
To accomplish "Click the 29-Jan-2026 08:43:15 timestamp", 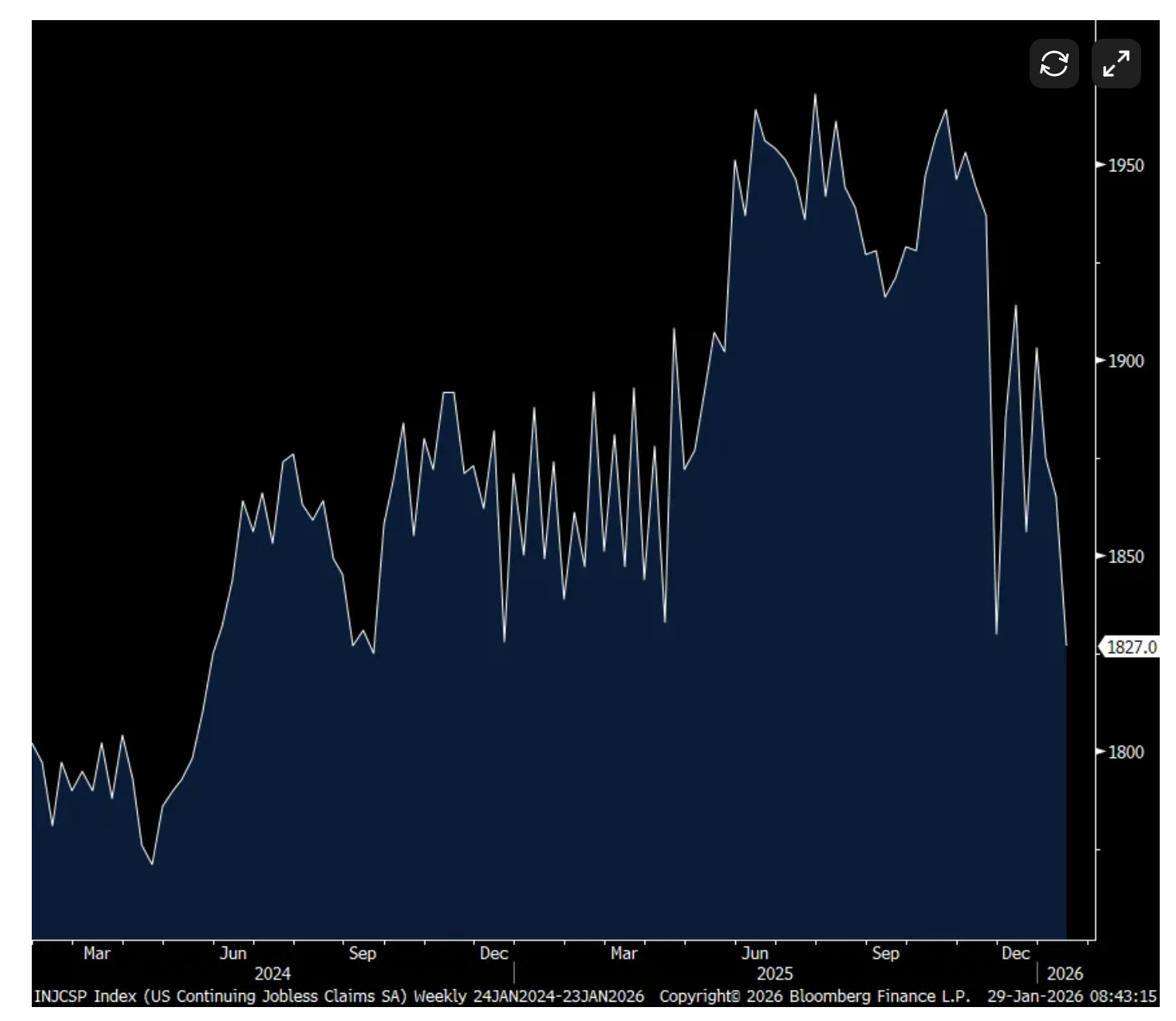I will click(1071, 996).
